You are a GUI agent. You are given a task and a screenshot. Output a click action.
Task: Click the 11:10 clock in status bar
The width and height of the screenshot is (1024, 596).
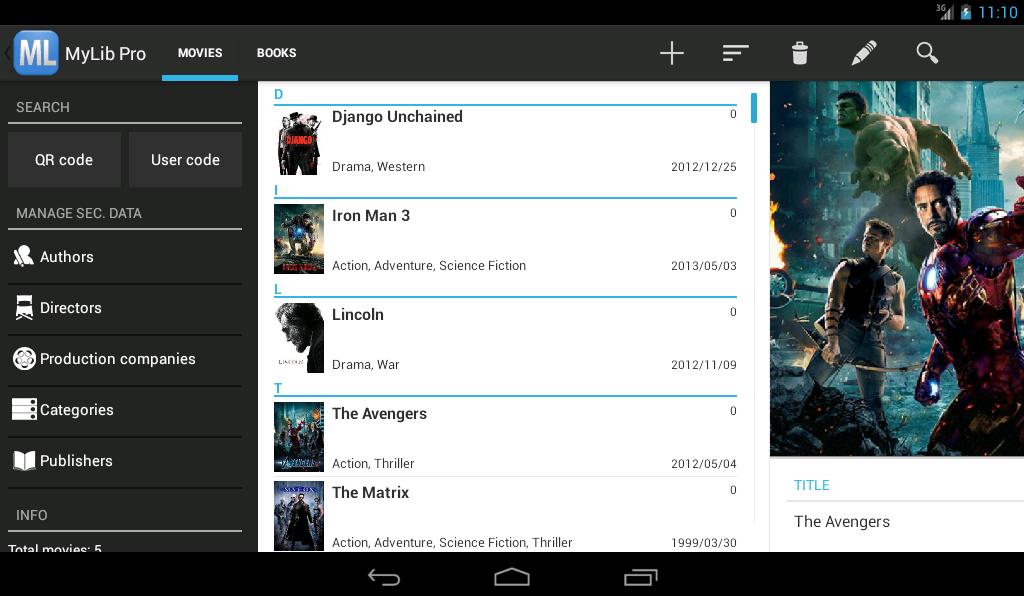point(997,12)
